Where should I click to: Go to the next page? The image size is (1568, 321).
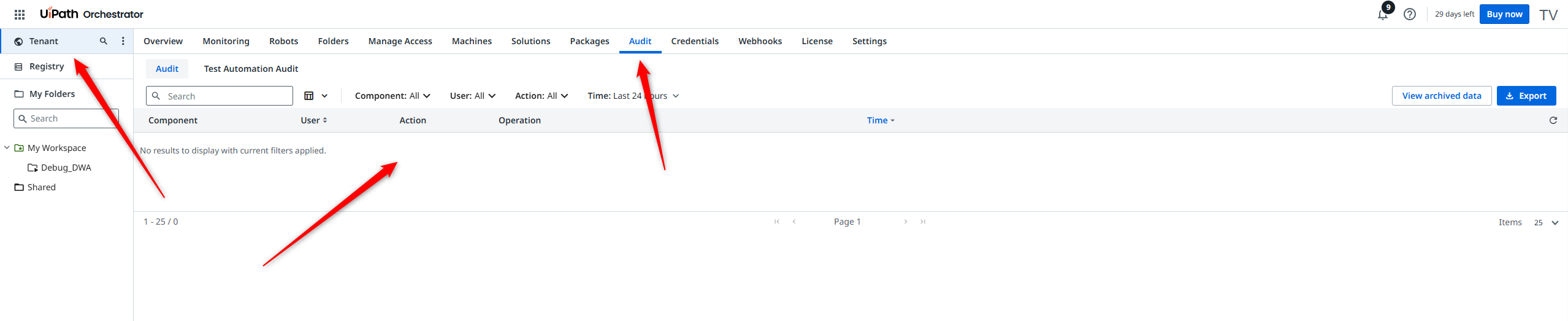click(906, 222)
